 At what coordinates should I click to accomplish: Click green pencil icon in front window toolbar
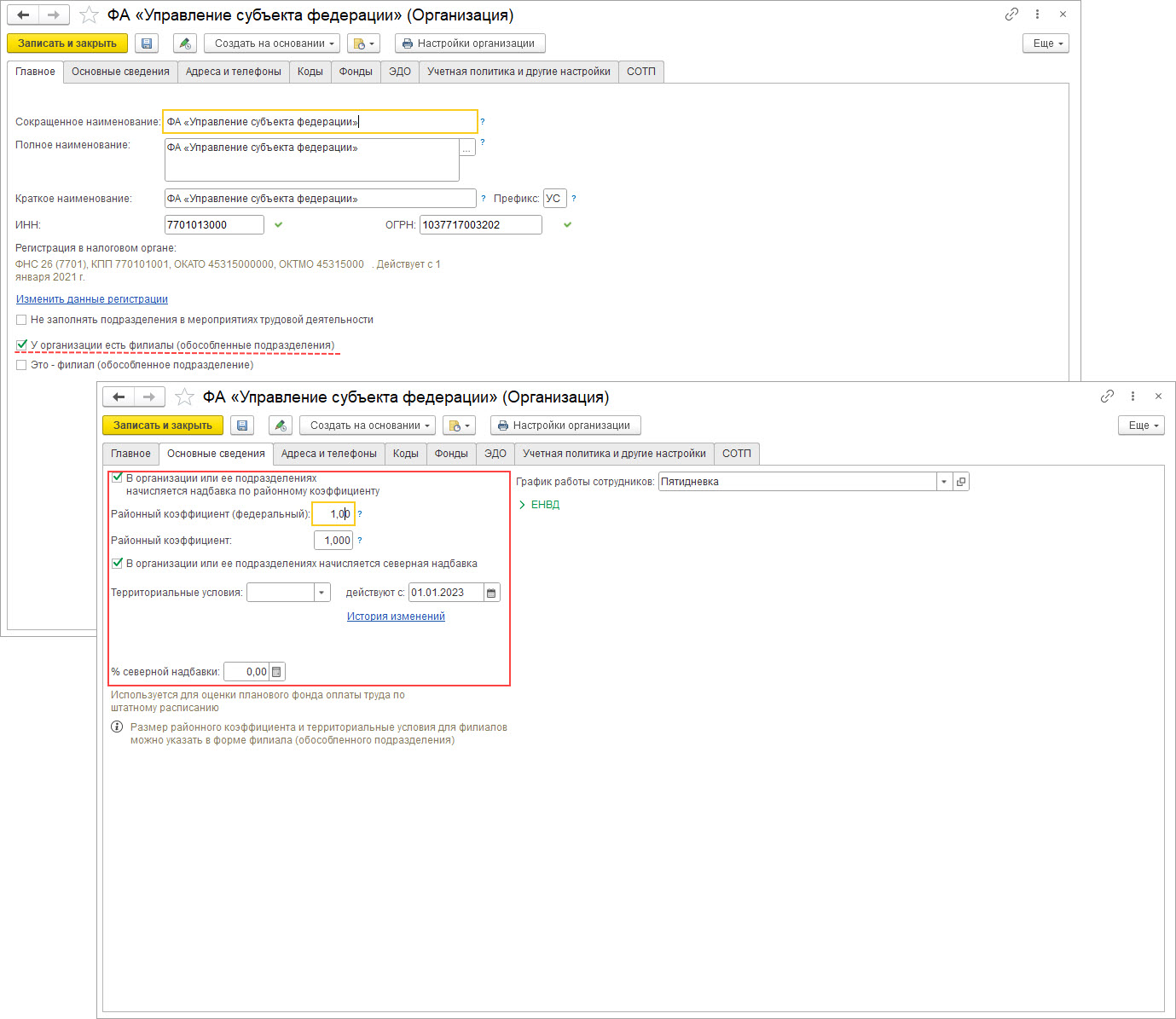281,426
